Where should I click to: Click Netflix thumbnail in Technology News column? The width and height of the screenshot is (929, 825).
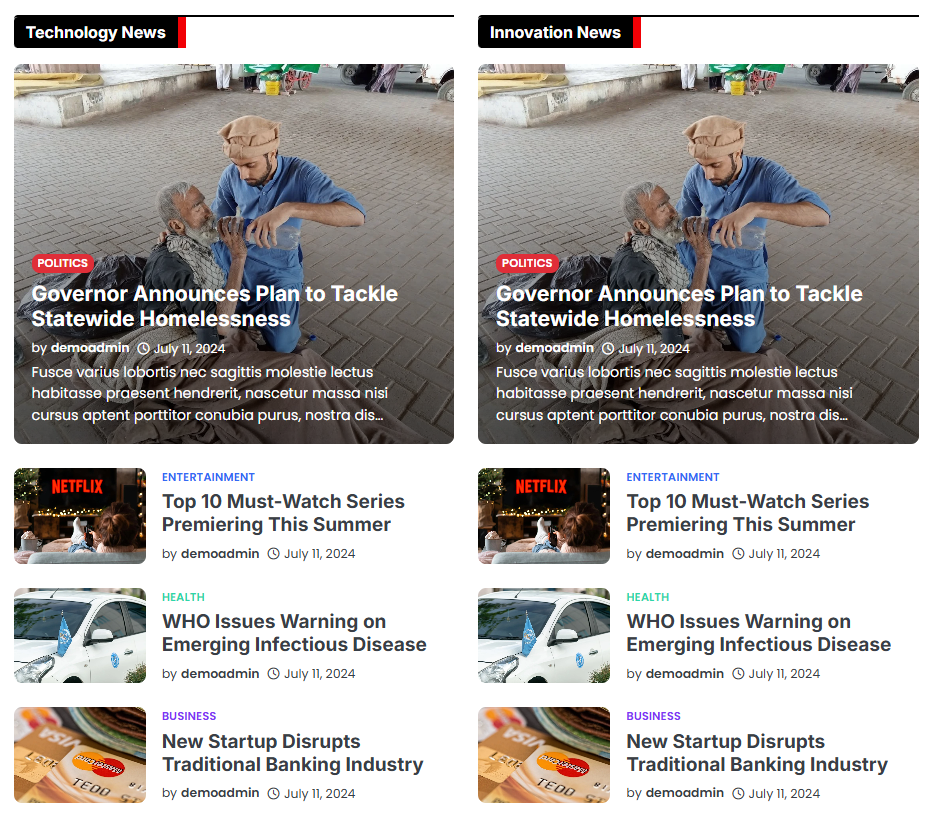[80, 516]
